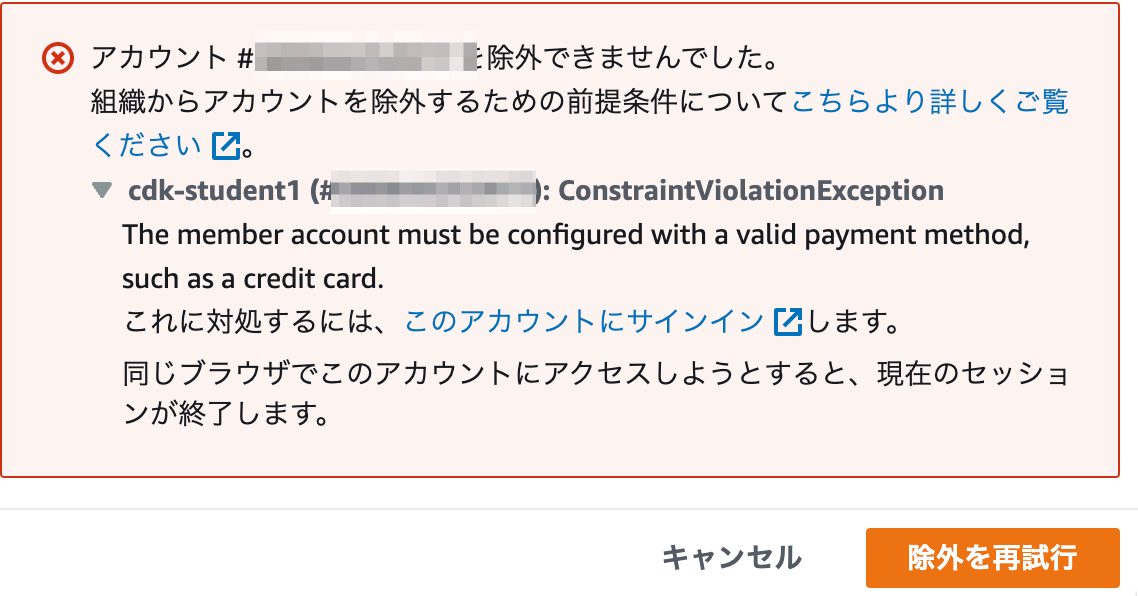Follow the このアカウントにサインイン link

[584, 322]
